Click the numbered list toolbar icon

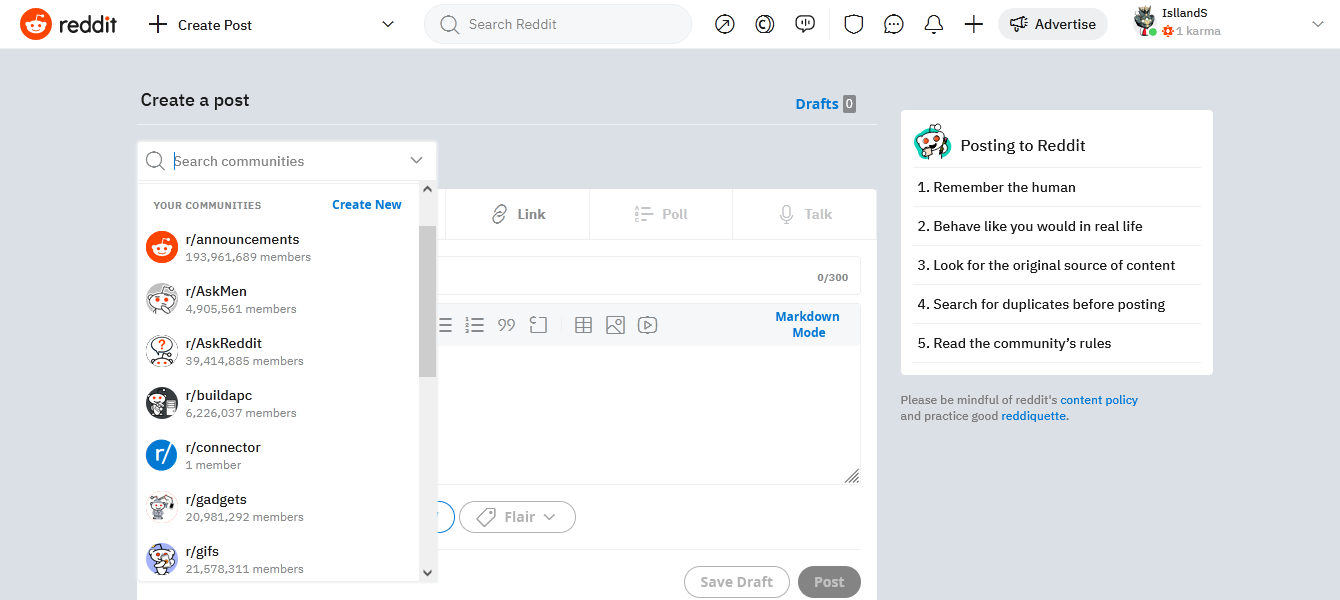pyautogui.click(x=475, y=325)
